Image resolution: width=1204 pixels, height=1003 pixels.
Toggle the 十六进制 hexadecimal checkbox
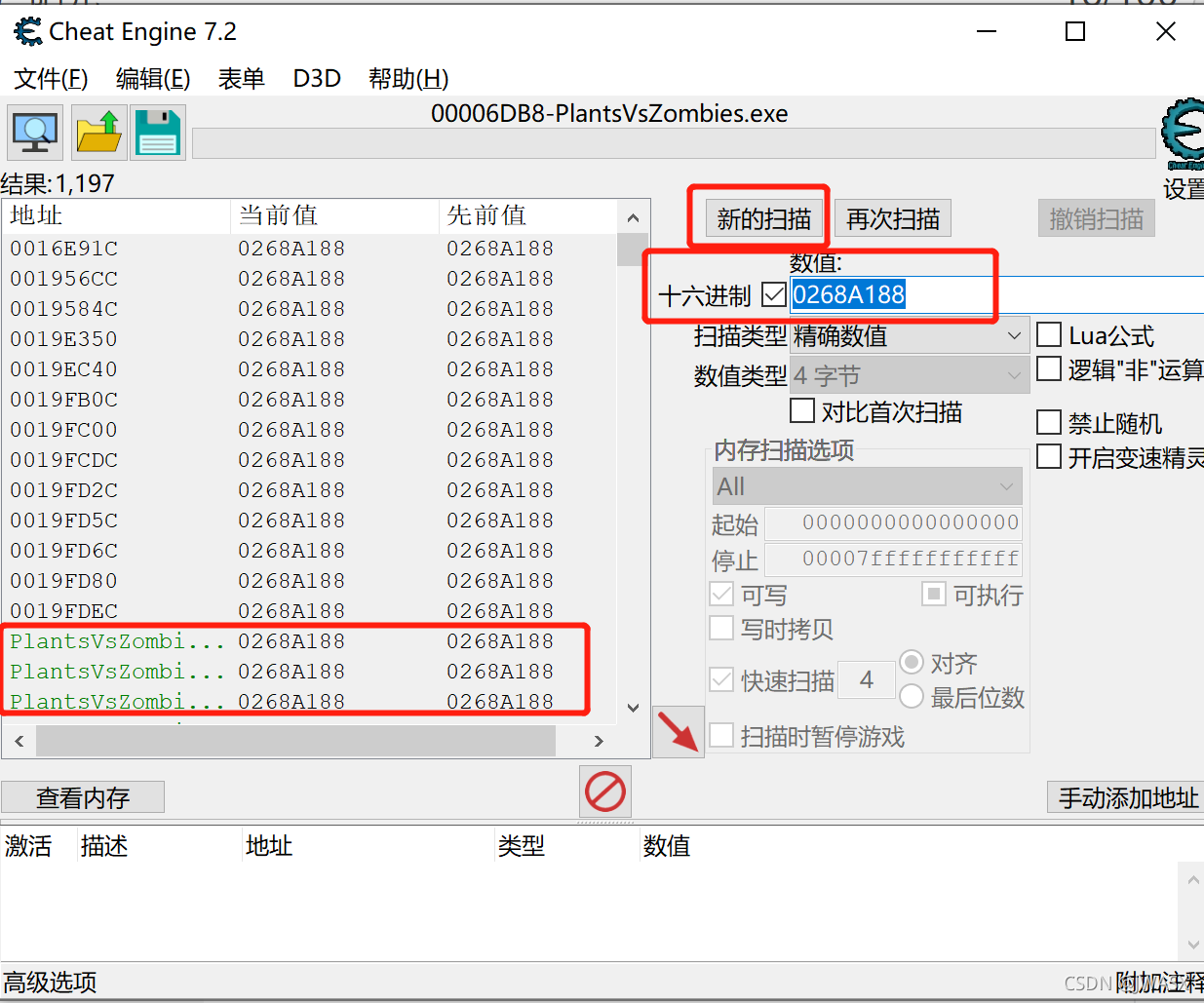[x=773, y=294]
